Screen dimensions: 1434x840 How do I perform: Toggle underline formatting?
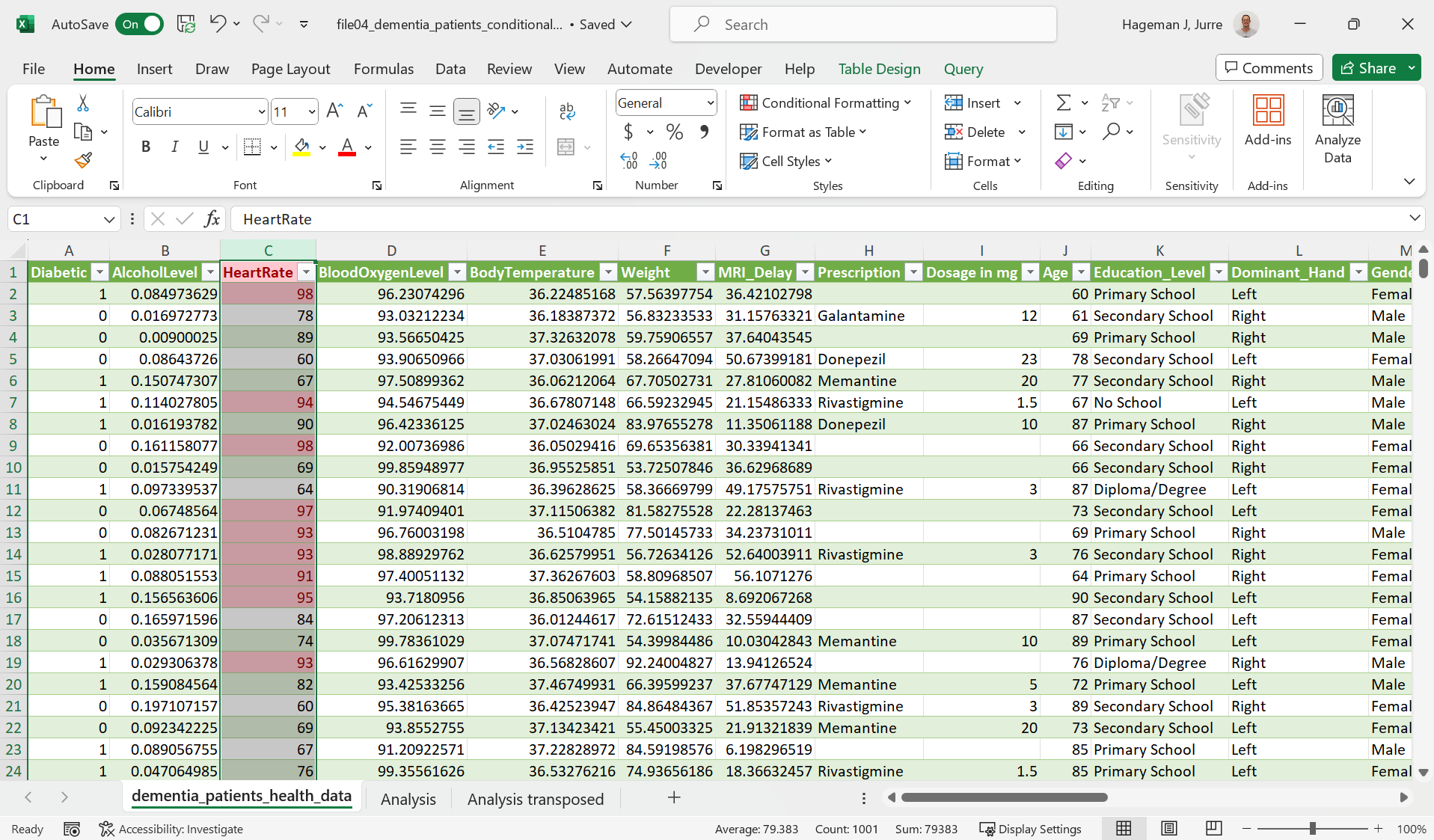203,147
